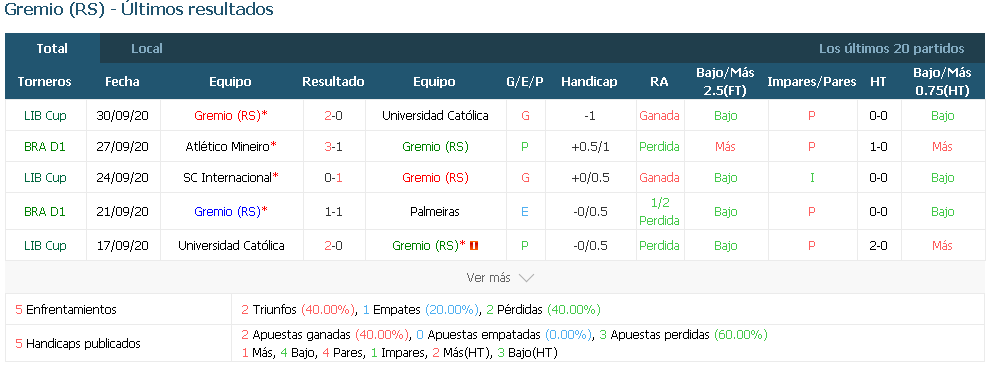989x366 pixels.
Task: Click the Impares/Pares column header
Action: [x=812, y=81]
